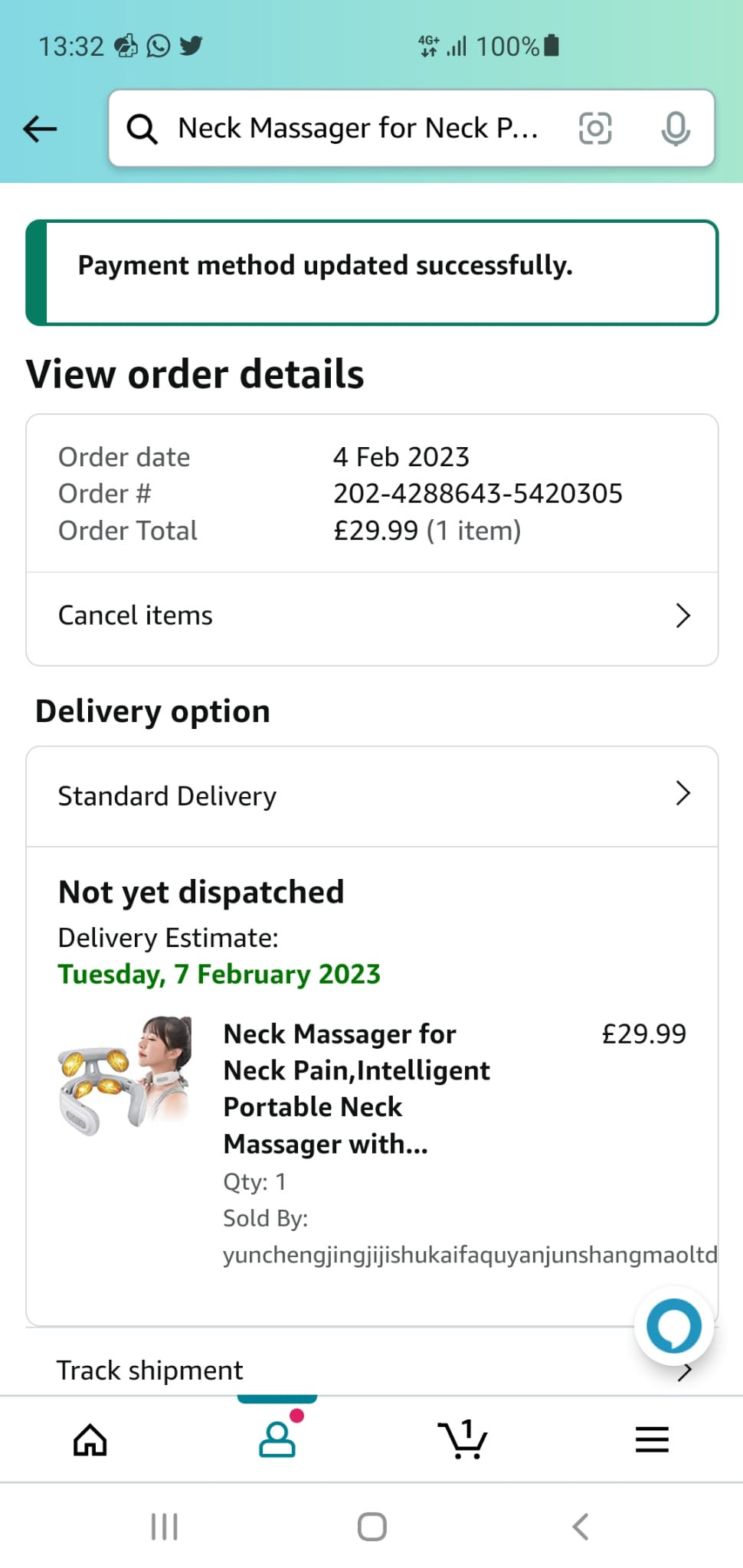Viewport: 743px width, 1568px height.
Task: Tap the magnifying glass search icon
Action: pyautogui.click(x=142, y=129)
